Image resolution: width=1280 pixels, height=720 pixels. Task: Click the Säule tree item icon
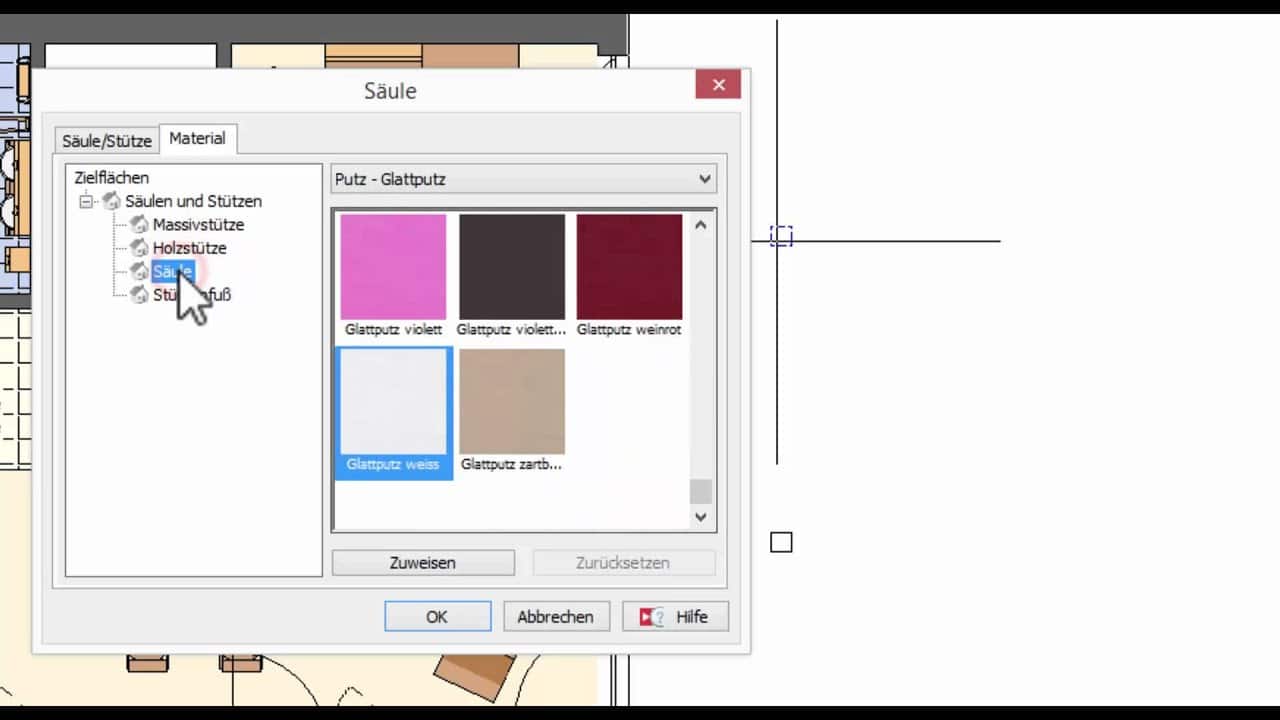pos(139,271)
